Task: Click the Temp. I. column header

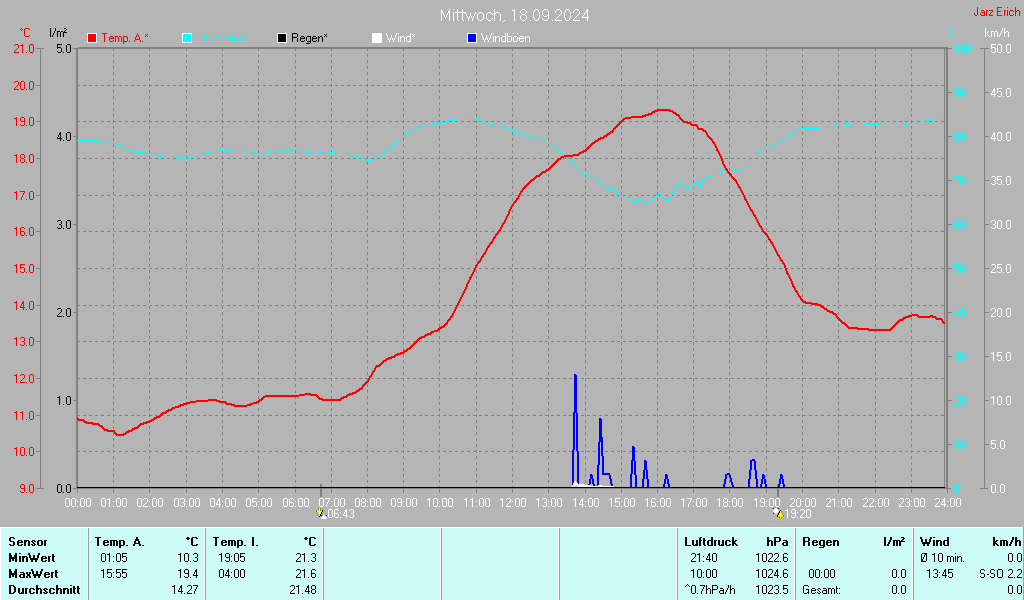Action: pyautogui.click(x=236, y=542)
